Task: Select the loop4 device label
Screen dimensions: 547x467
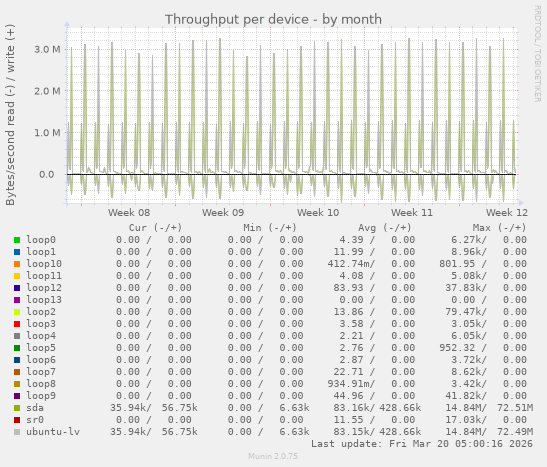Action: [41, 336]
